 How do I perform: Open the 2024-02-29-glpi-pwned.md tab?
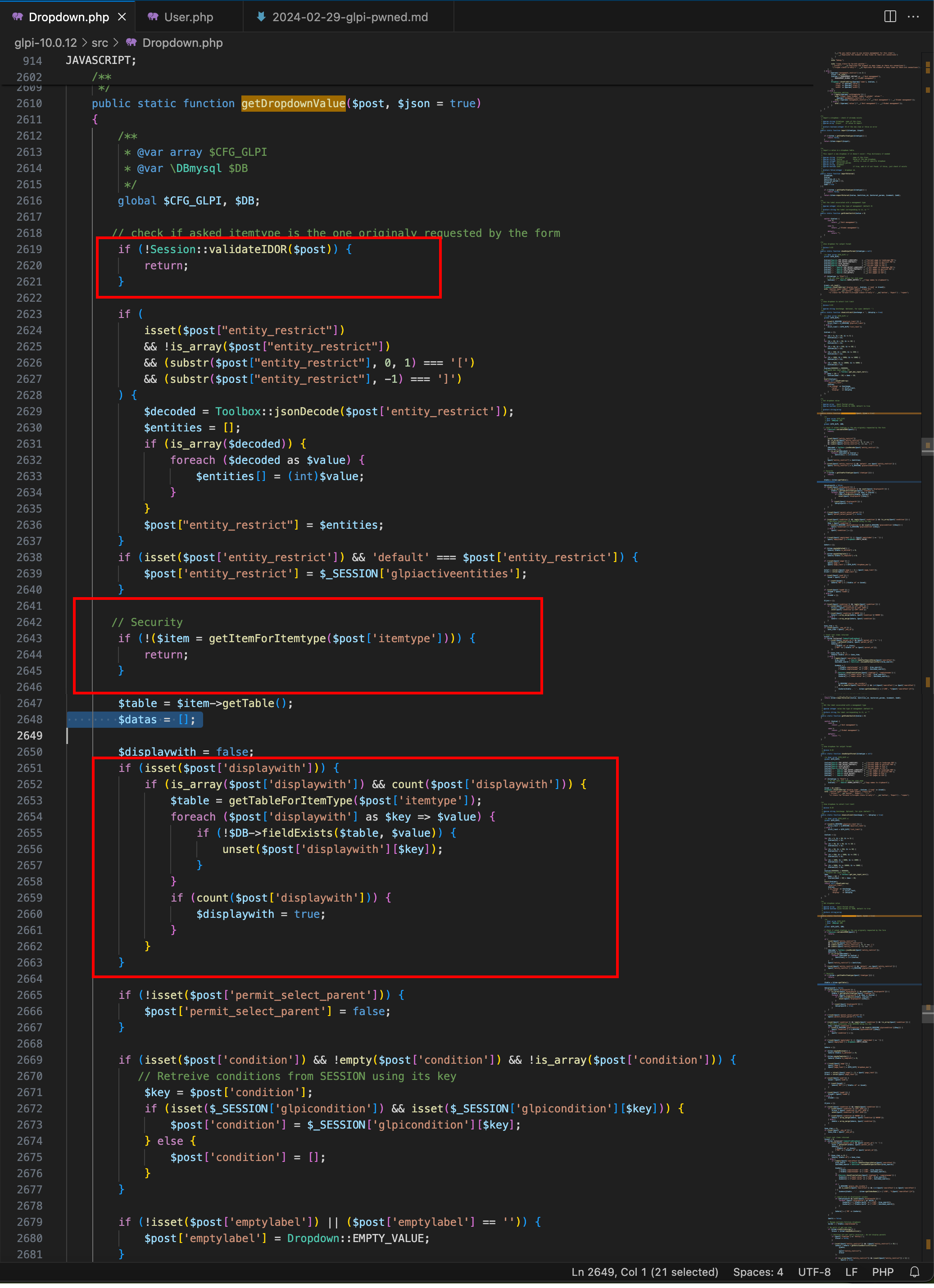[x=349, y=17]
